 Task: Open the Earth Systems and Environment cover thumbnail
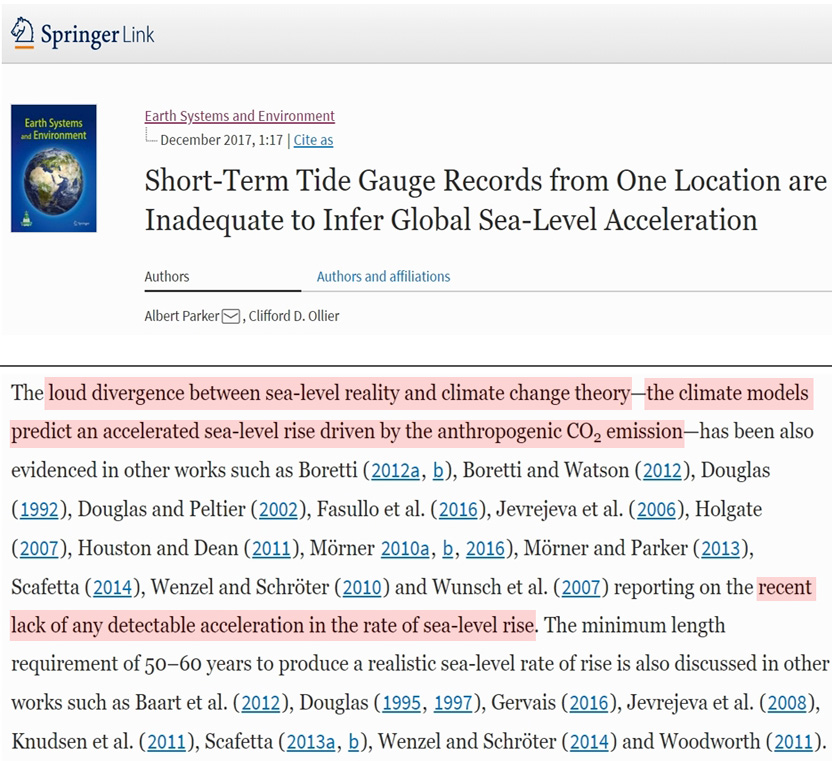tap(54, 168)
